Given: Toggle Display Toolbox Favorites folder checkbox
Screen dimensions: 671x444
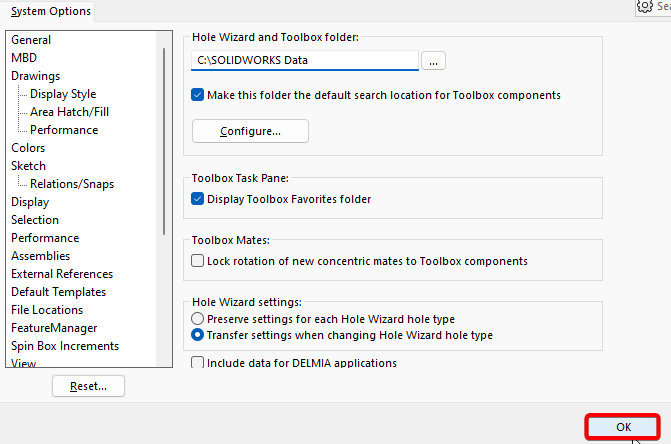Looking at the screenshot, I should click(x=197, y=199).
